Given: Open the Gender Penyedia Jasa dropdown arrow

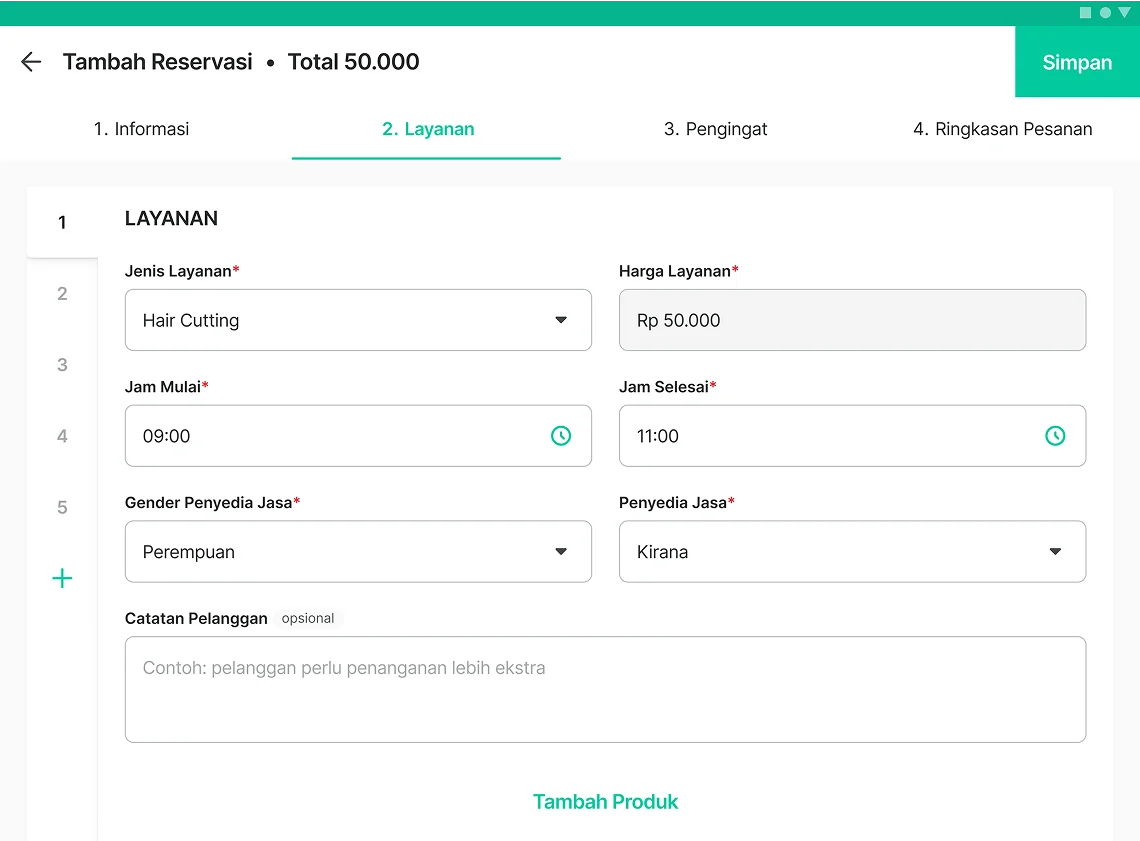Looking at the screenshot, I should pyautogui.click(x=561, y=552).
